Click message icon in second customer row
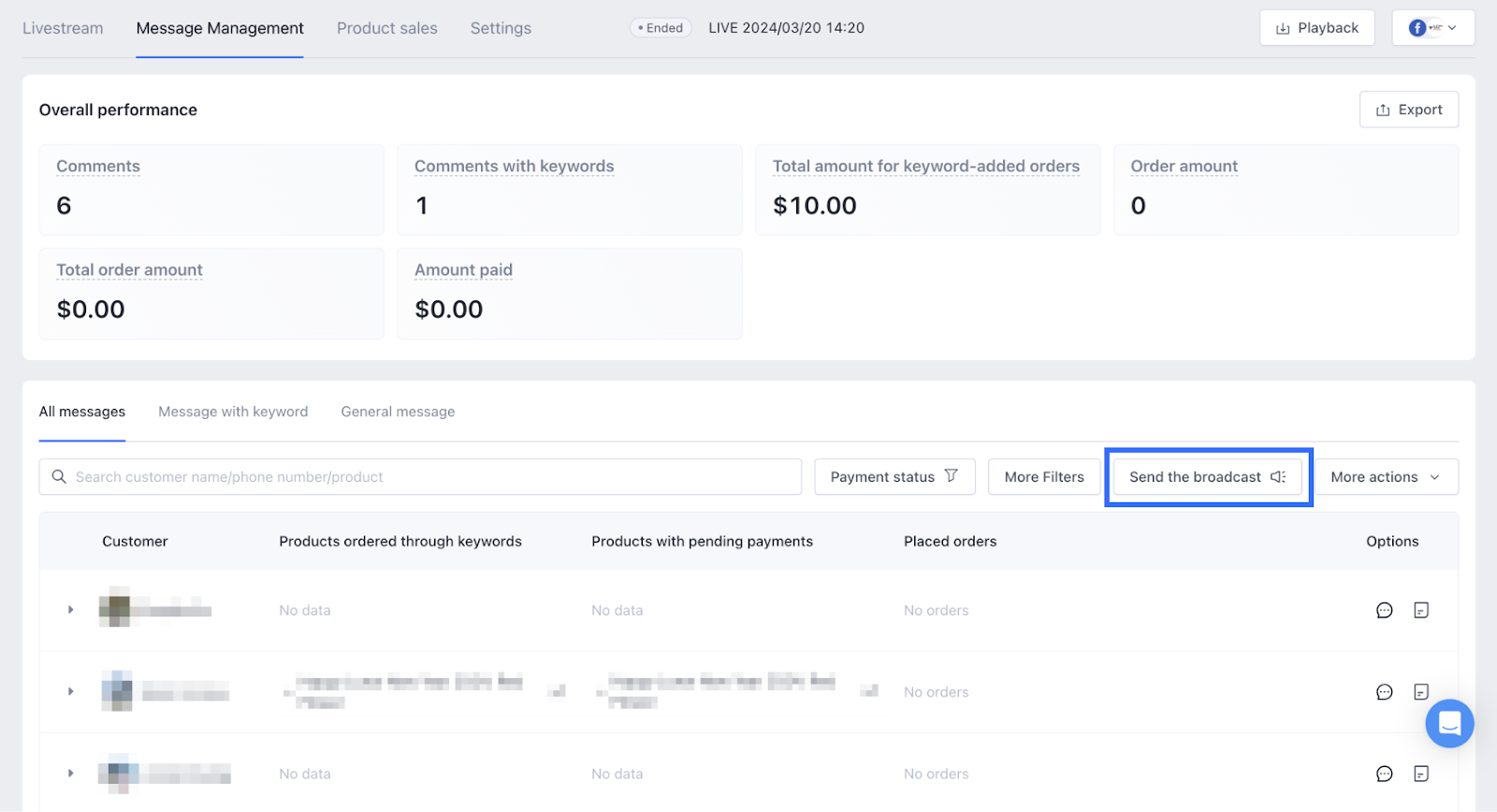This screenshot has height=812, width=1497. [1385, 692]
